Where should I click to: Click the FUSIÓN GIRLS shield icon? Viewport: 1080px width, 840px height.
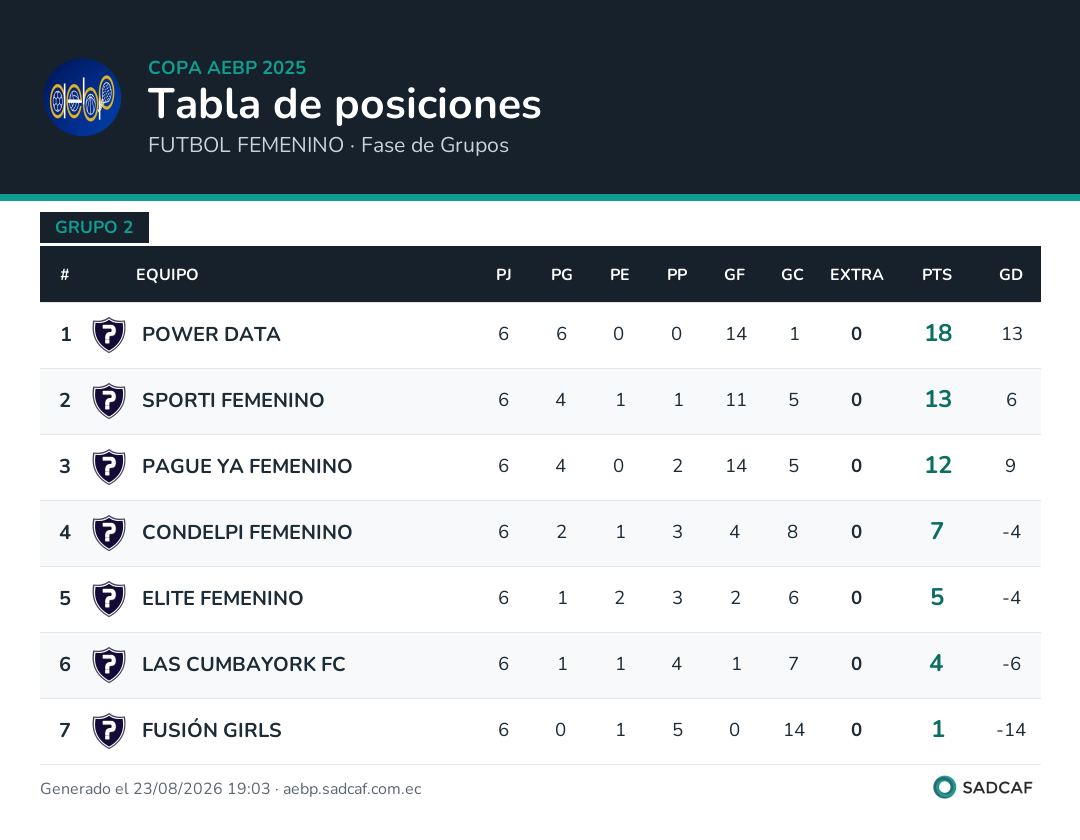click(109, 731)
